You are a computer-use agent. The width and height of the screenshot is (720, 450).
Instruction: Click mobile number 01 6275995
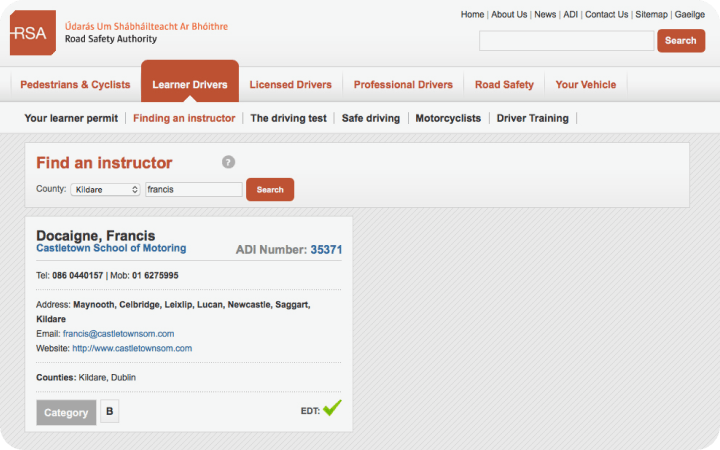click(155, 276)
